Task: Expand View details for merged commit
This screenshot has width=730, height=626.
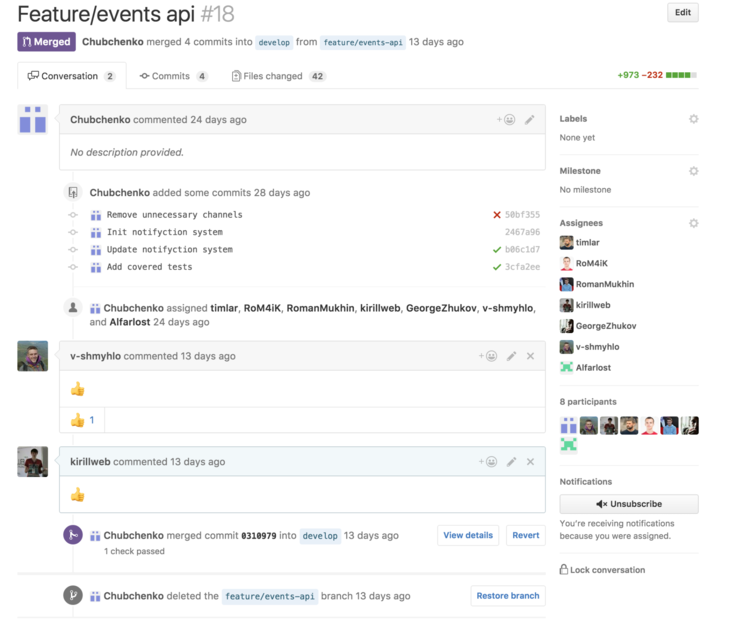Action: (x=468, y=535)
